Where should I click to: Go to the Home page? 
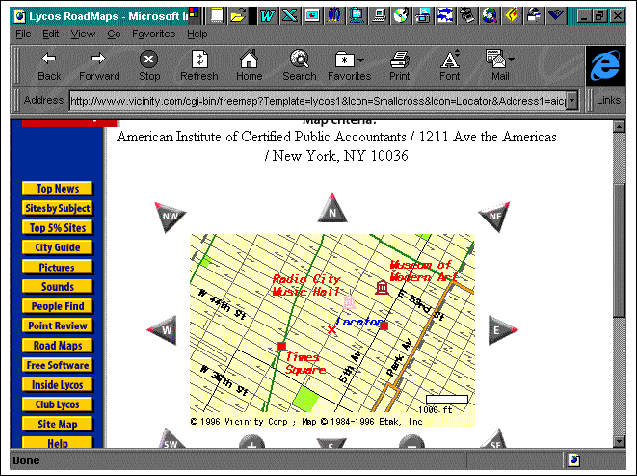tap(249, 66)
